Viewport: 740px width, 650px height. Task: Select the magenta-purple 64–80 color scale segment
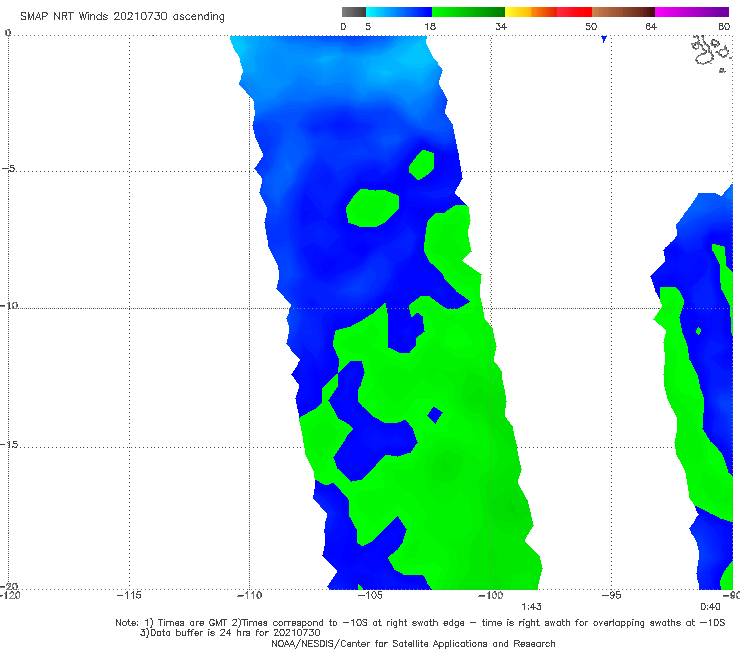tap(692, 12)
